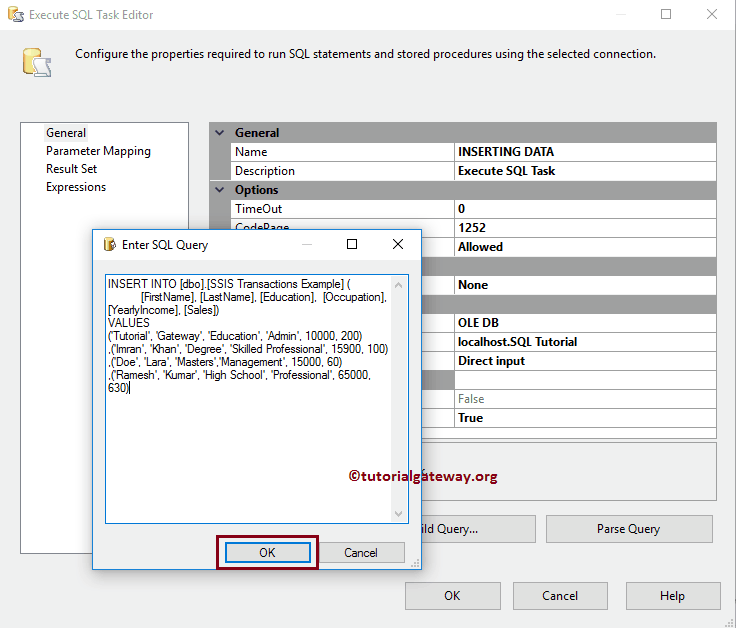736x628 pixels.
Task: Click the General section header text
Action: pos(257,133)
